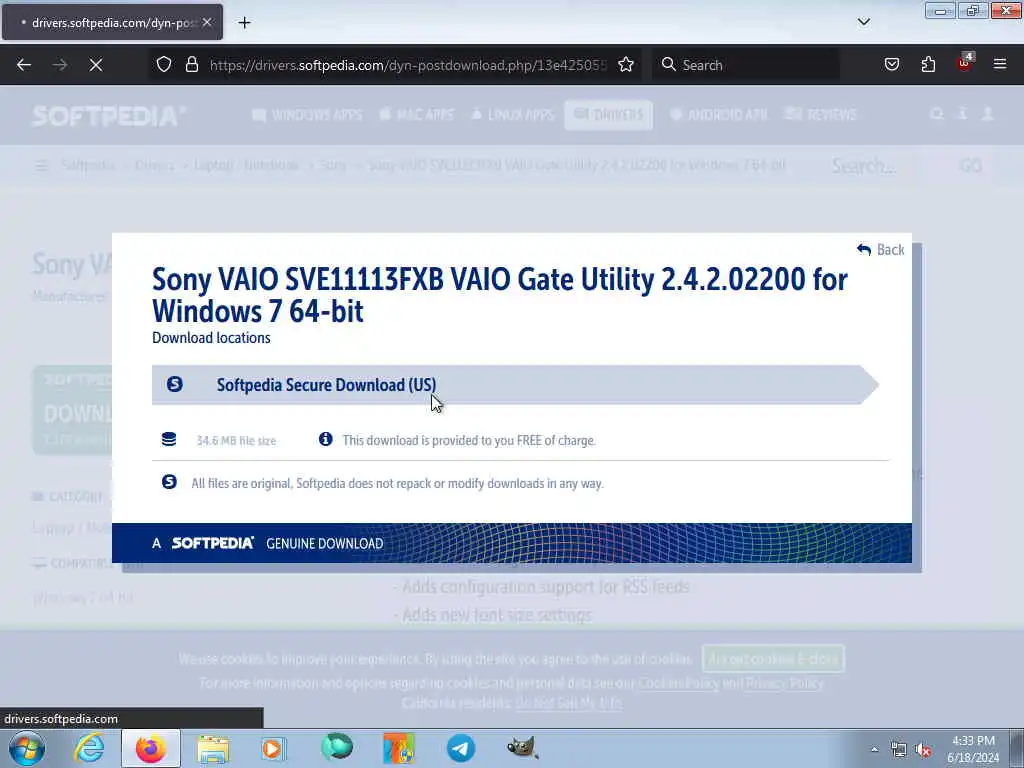Click the S icon beside all files original
This screenshot has width=1024, height=768.
[x=169, y=482]
